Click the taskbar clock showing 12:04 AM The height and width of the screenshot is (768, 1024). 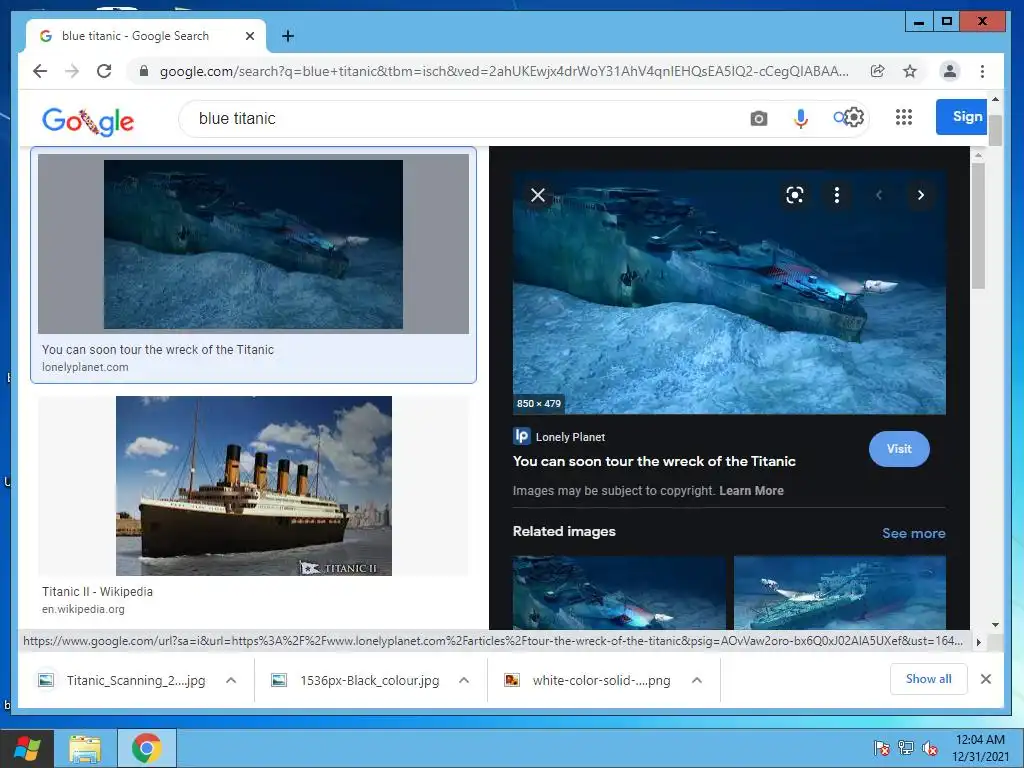(x=980, y=748)
